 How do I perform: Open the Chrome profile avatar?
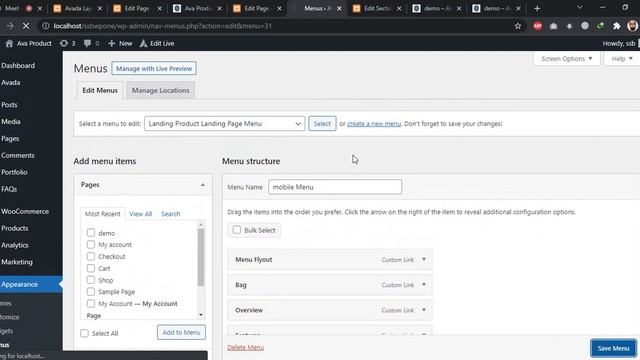coord(633,26)
